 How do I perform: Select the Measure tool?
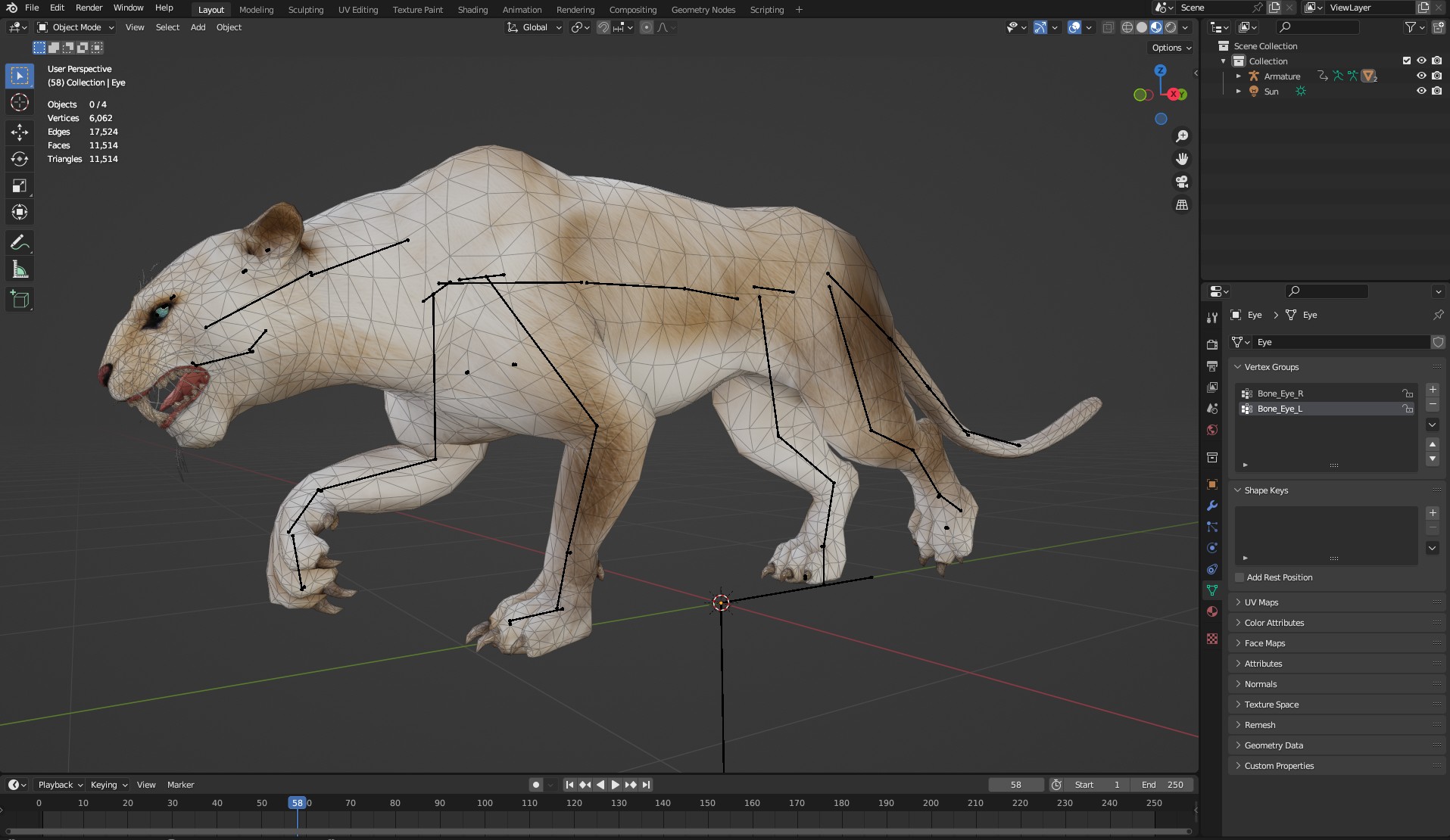[19, 269]
